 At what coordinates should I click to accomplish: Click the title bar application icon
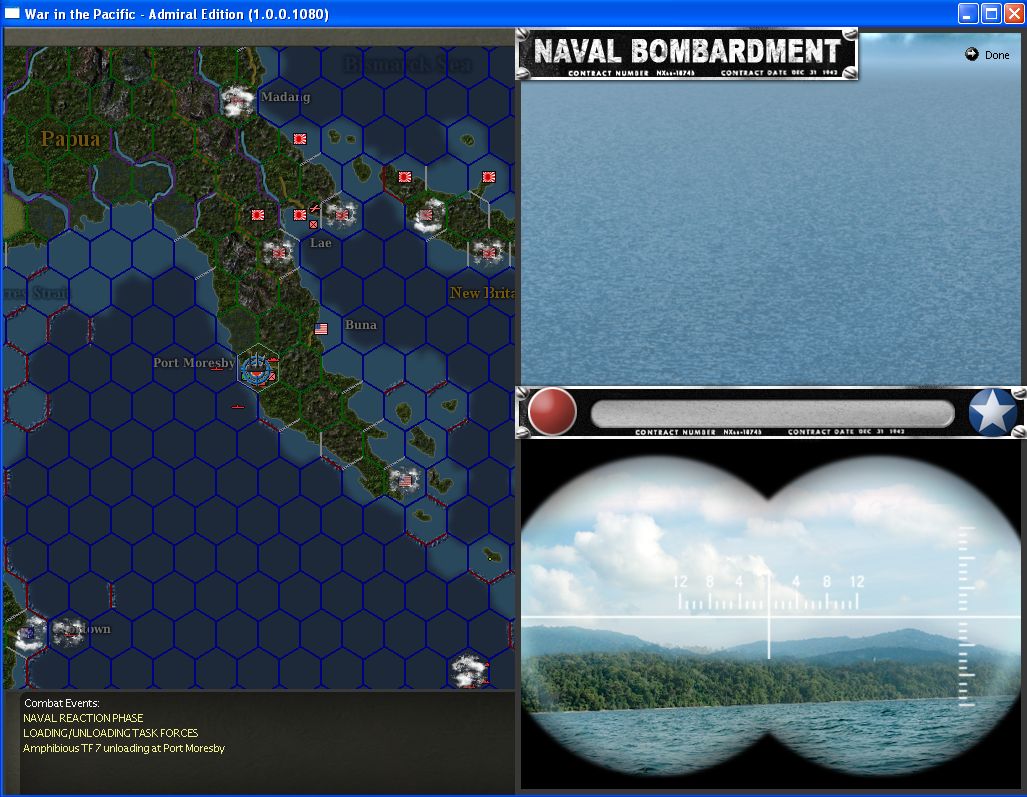coord(12,13)
